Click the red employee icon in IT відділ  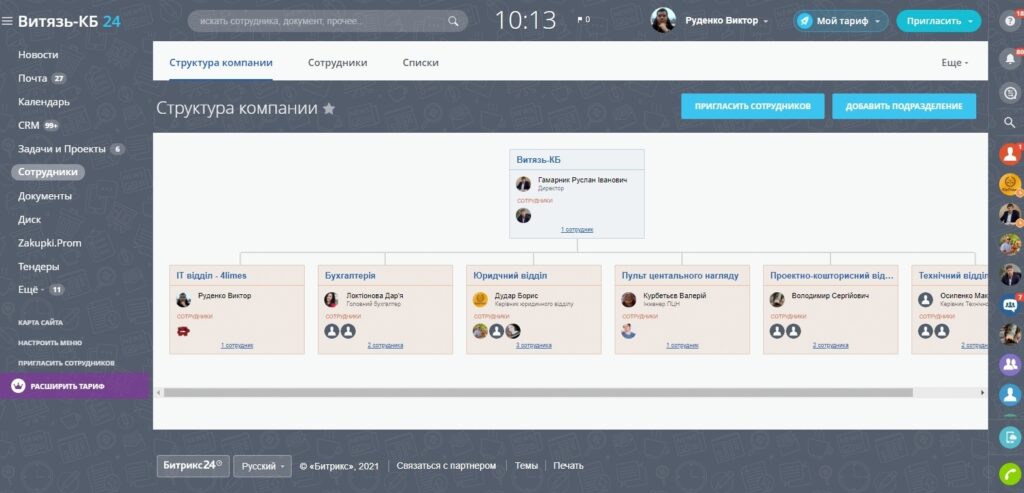click(x=184, y=331)
